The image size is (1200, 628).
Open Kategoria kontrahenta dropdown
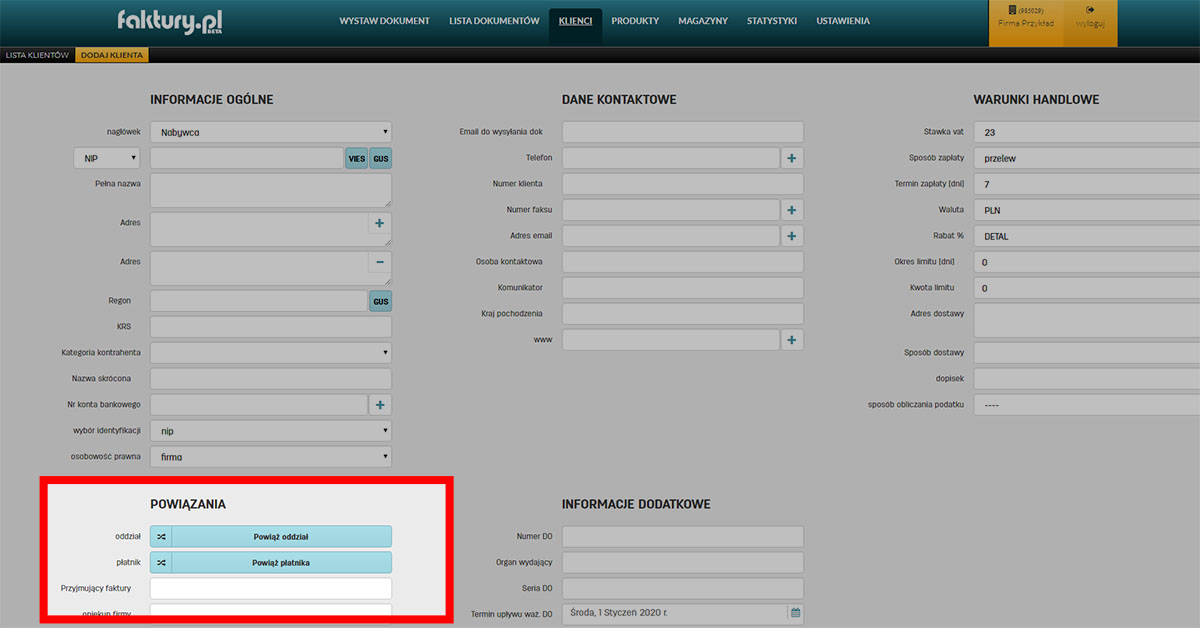270,353
